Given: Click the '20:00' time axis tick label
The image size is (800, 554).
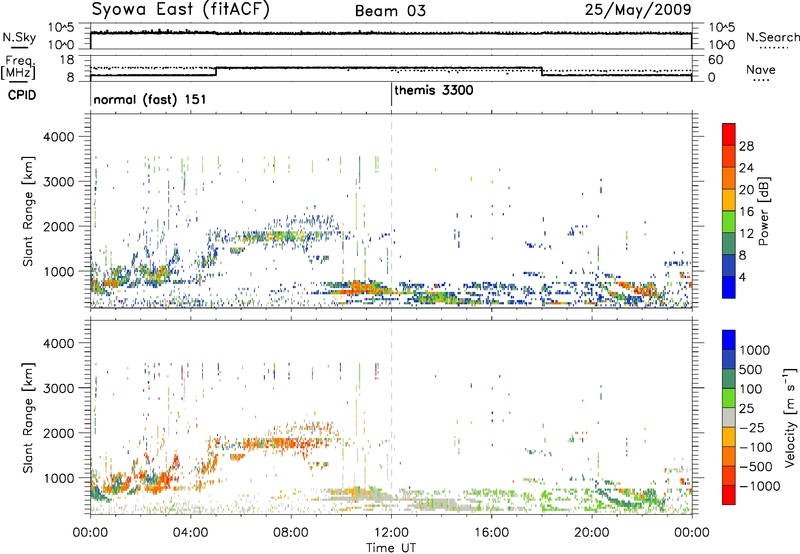Looking at the screenshot, I should point(592,533).
